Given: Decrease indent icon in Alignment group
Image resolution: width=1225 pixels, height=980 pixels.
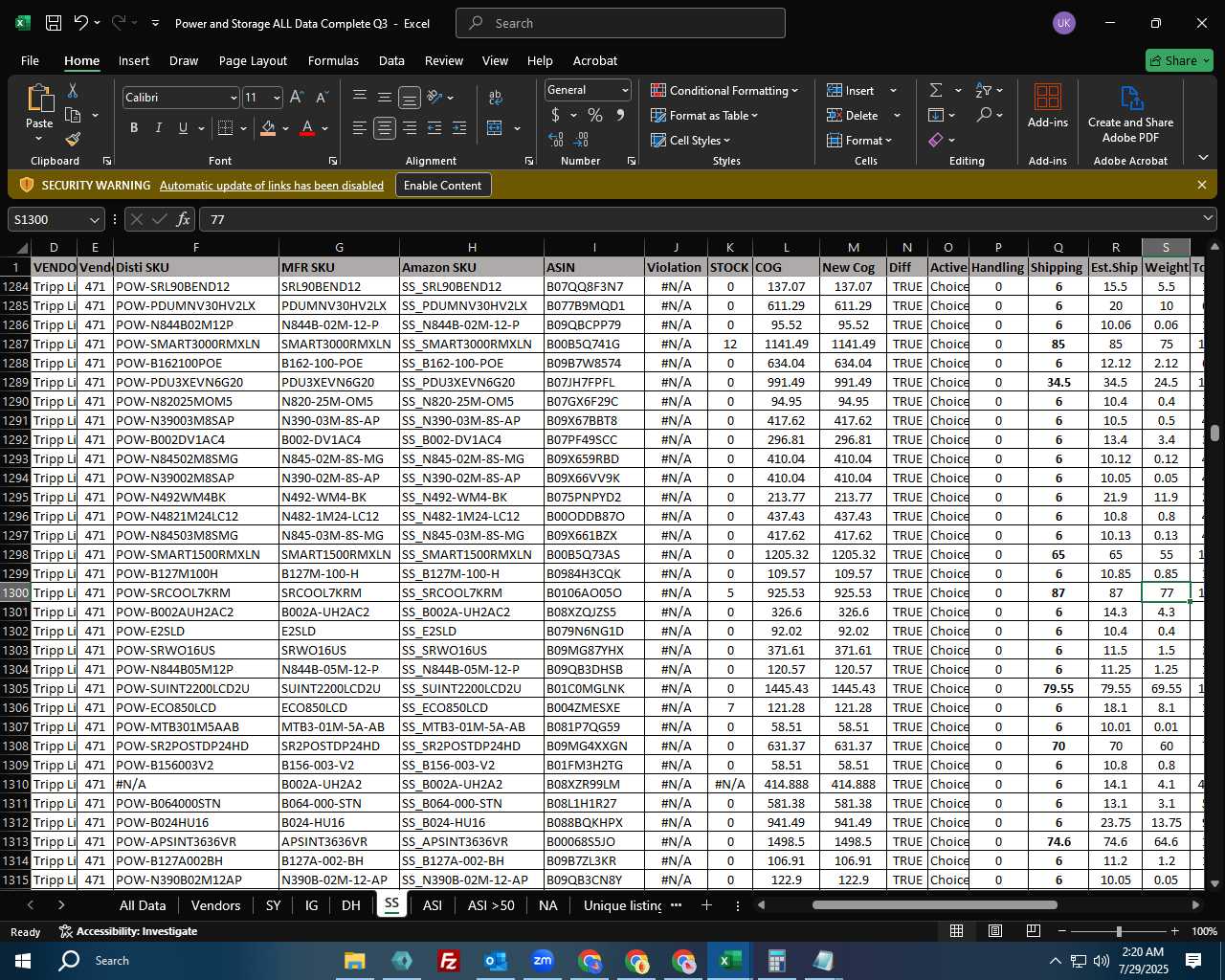Looking at the screenshot, I should (x=434, y=128).
